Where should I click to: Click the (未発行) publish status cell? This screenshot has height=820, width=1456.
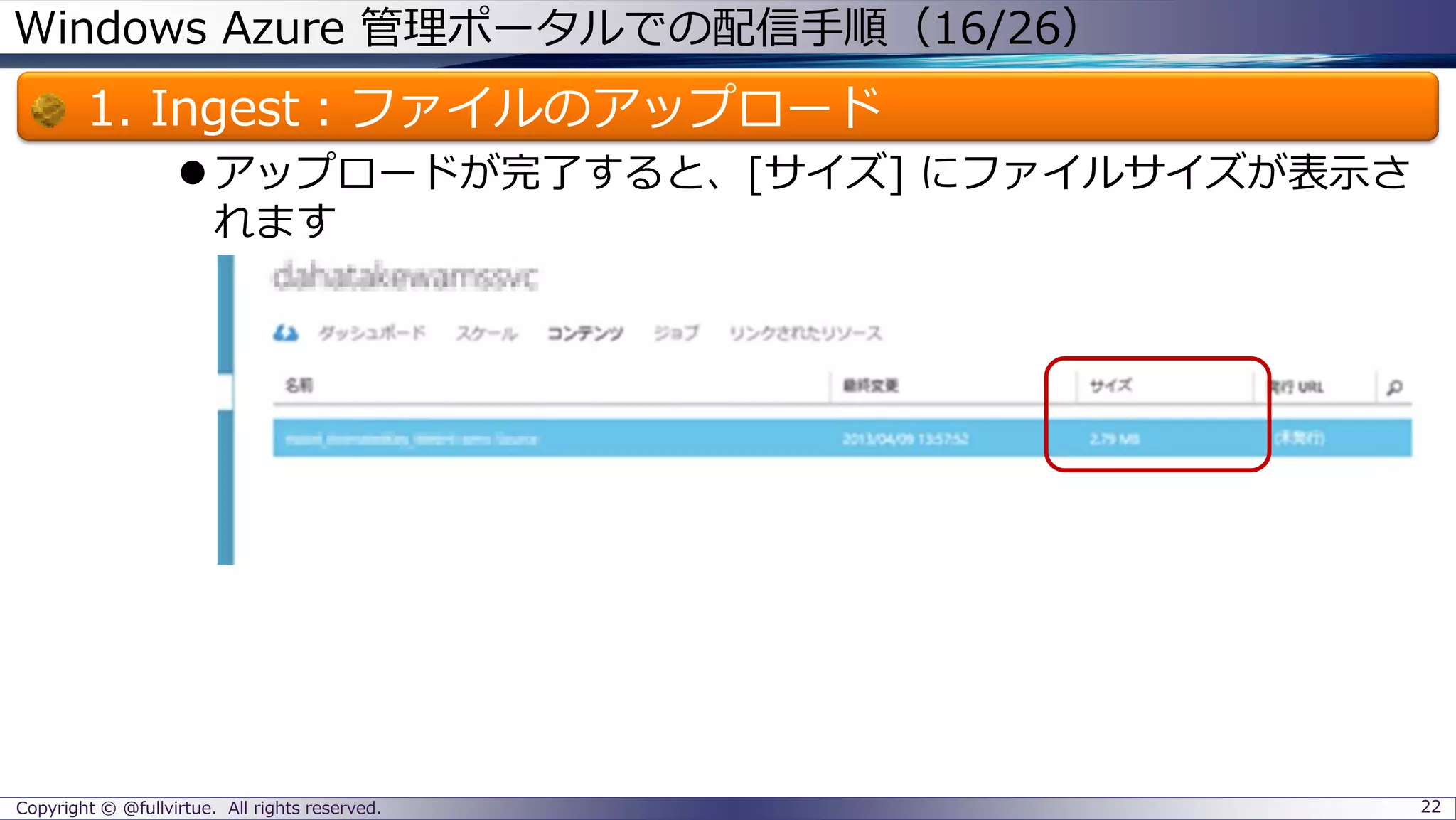click(1300, 438)
